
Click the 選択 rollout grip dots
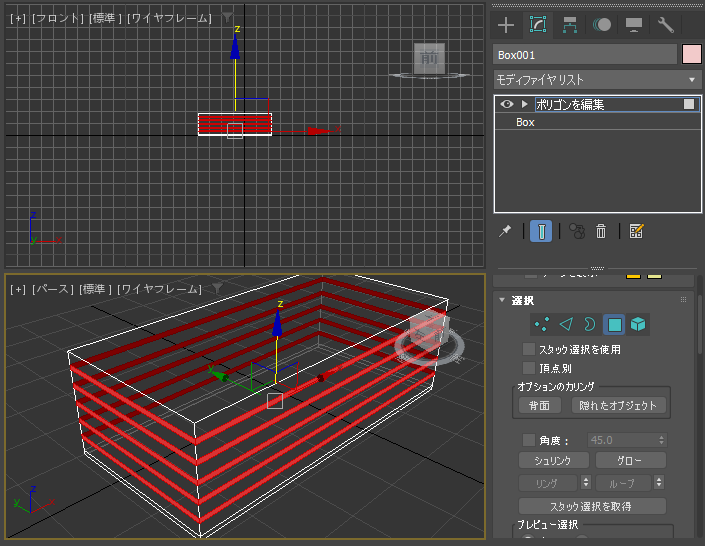click(x=683, y=300)
